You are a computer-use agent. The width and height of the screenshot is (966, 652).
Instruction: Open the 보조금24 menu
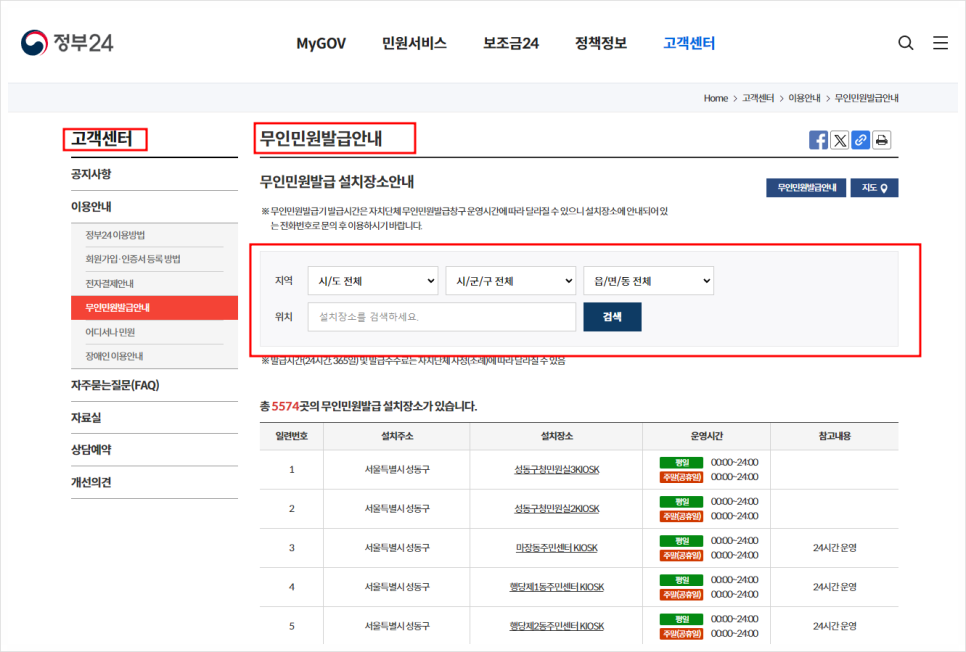click(x=510, y=43)
